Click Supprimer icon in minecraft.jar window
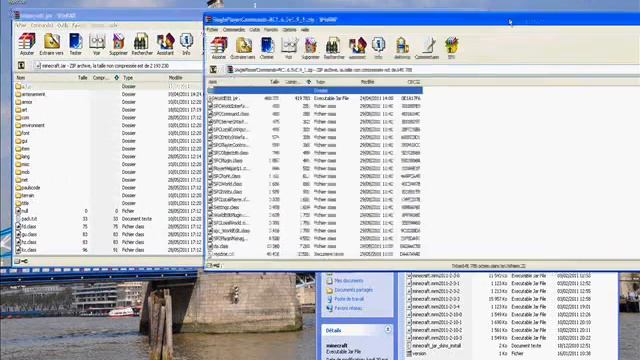Image resolution: width=640 pixels, height=360 pixels. pos(118,44)
